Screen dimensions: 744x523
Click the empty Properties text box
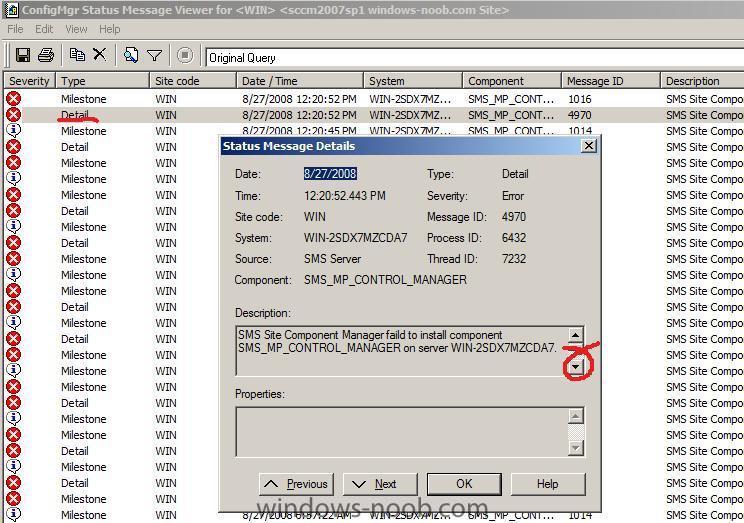tap(401, 432)
